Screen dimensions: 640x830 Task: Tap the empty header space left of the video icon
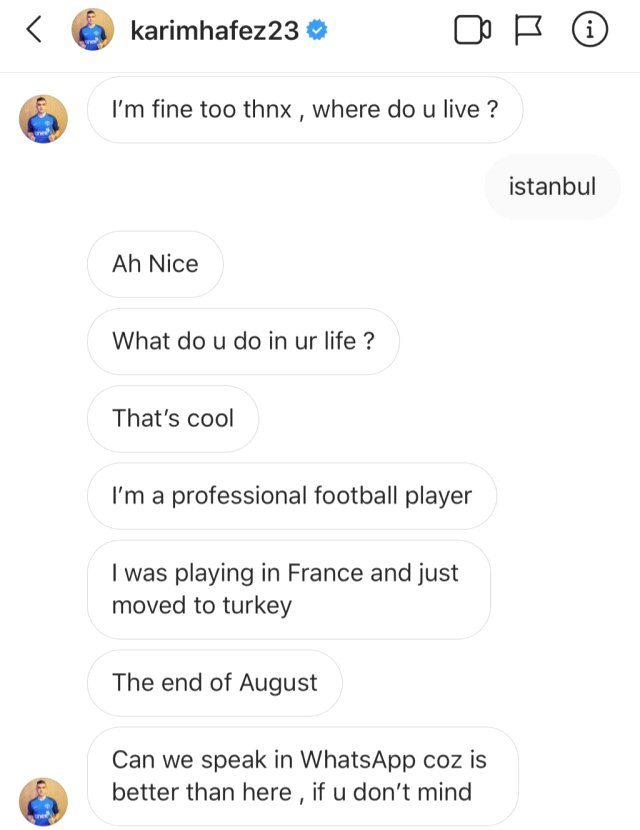390,31
